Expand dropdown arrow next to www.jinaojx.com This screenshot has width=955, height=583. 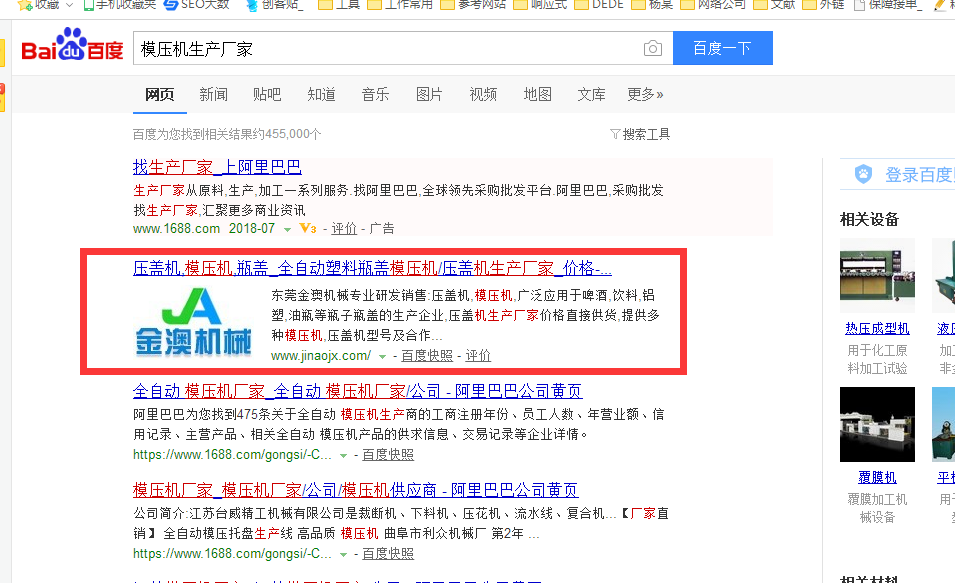381,356
